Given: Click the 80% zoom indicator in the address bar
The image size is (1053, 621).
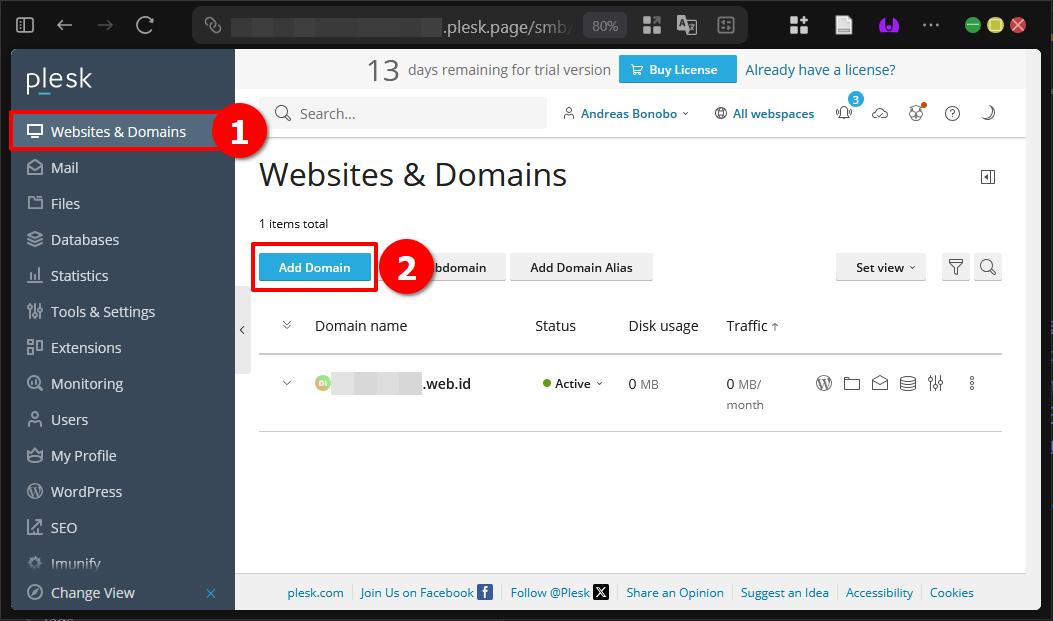Looking at the screenshot, I should pyautogui.click(x=604, y=26).
